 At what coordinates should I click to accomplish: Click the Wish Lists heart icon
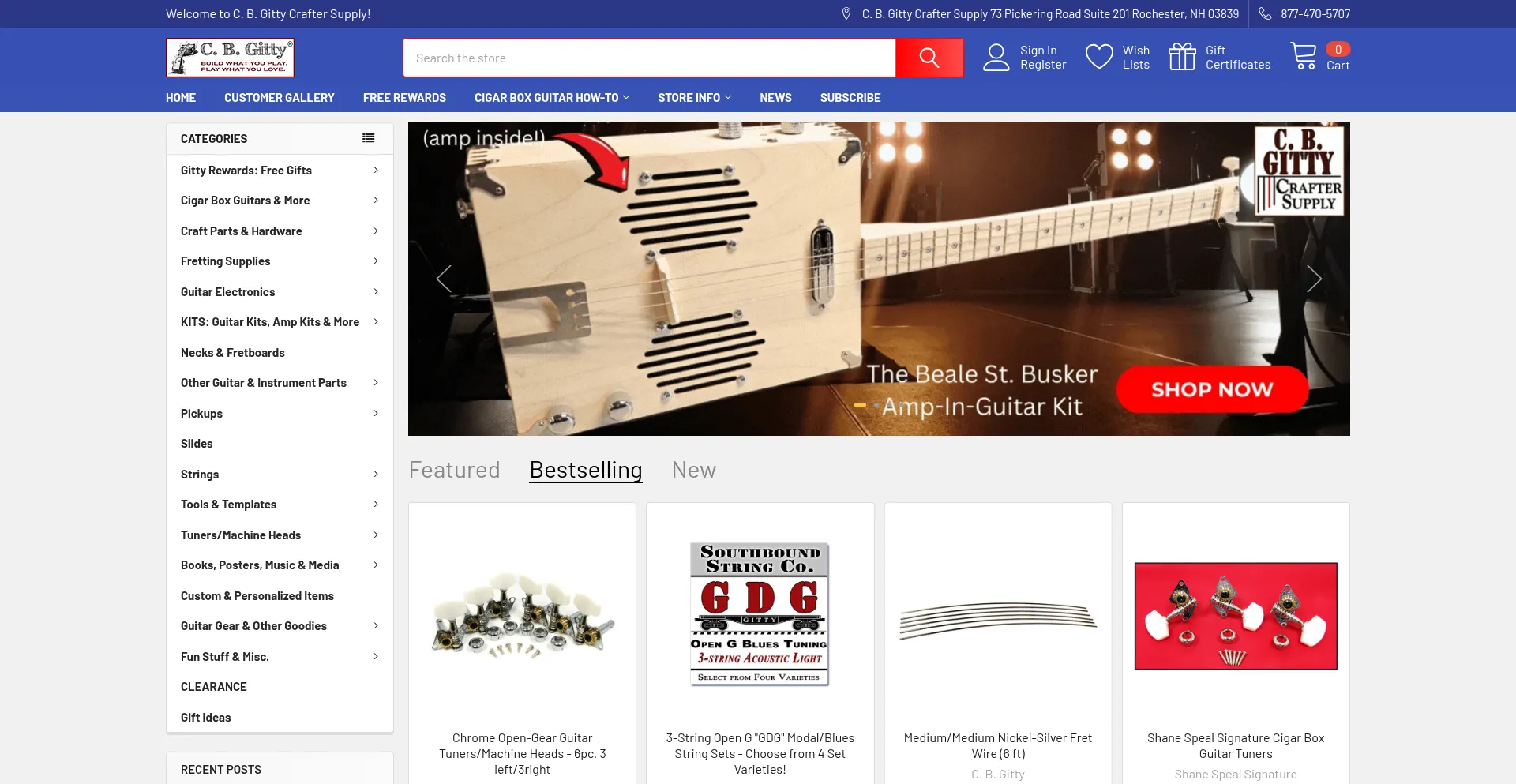click(1099, 57)
